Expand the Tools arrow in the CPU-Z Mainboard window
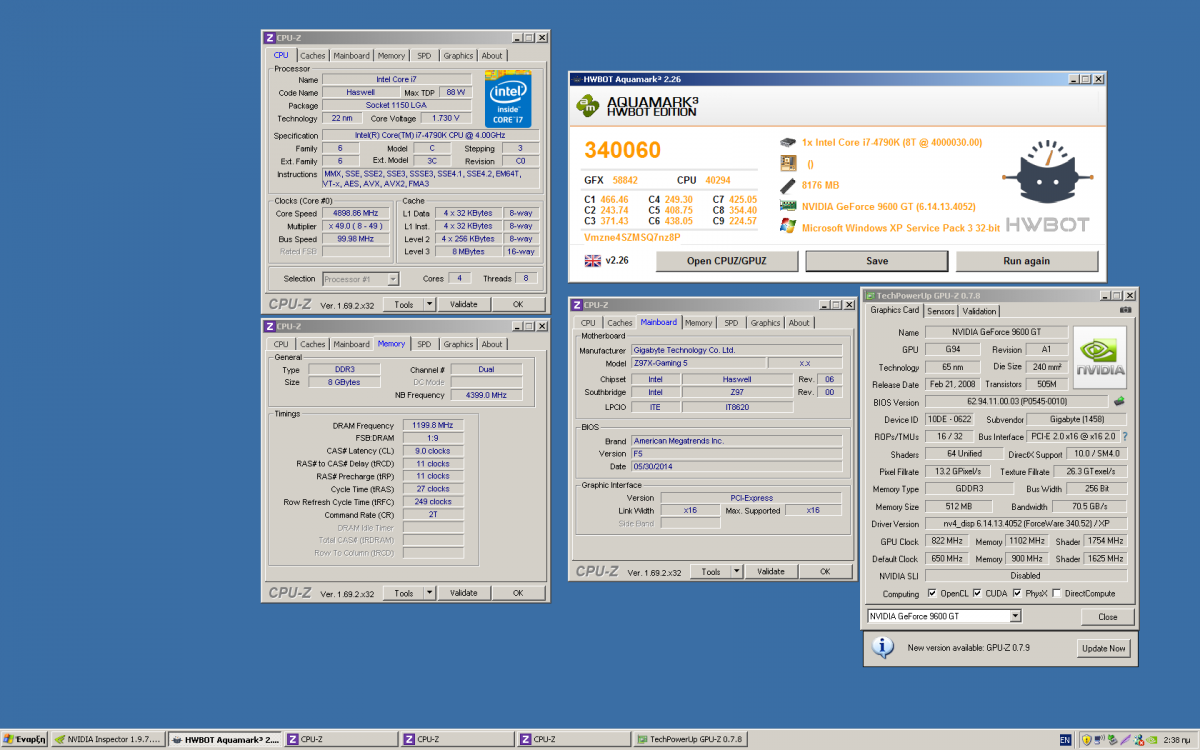 pyautogui.click(x=737, y=572)
